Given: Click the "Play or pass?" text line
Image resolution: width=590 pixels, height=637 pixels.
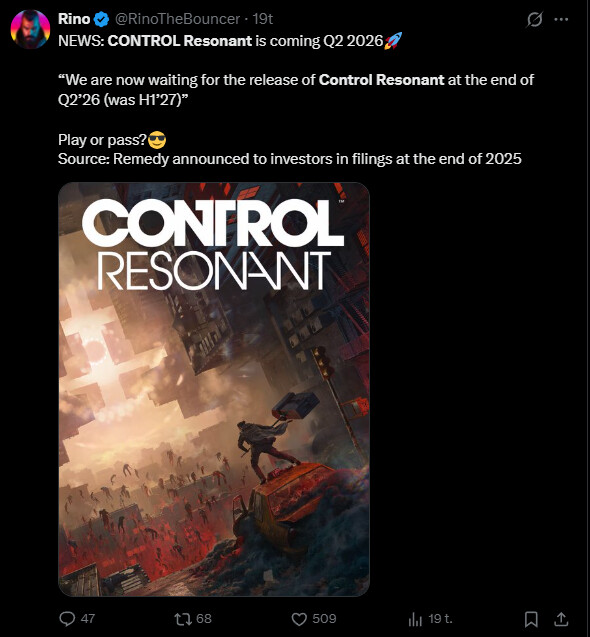Looking at the screenshot, I should [x=102, y=140].
